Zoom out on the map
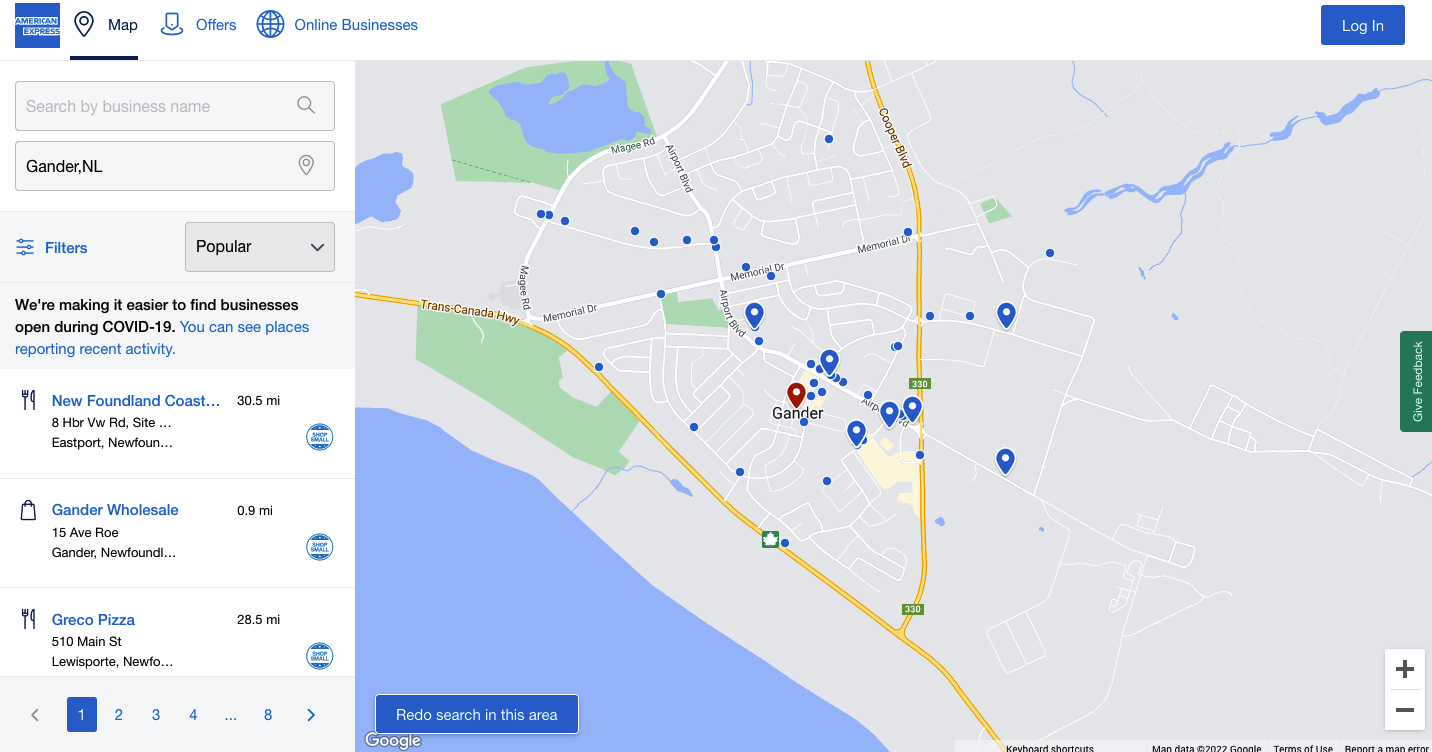 coord(1404,710)
